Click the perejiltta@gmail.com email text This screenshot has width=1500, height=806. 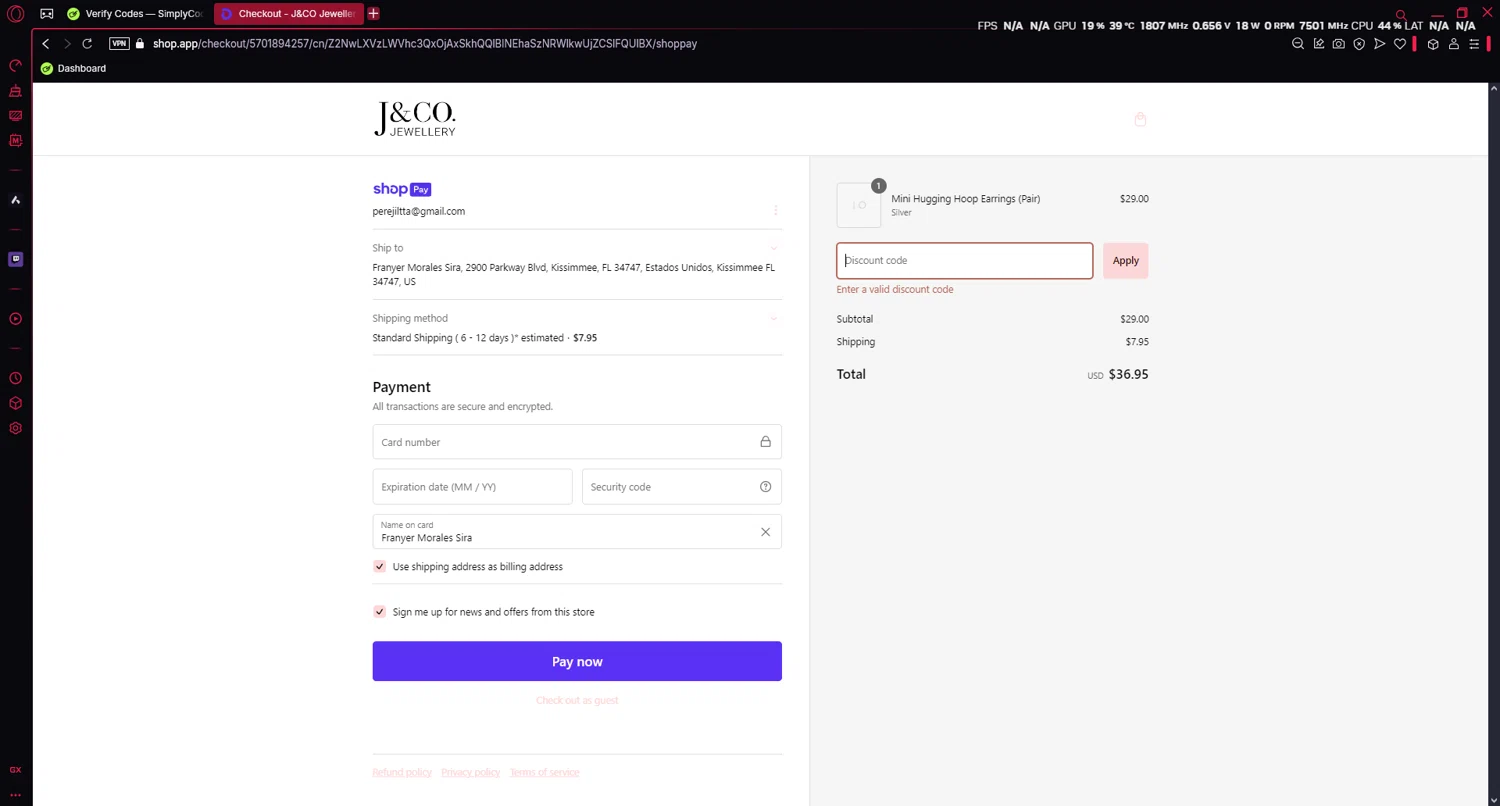tap(419, 212)
